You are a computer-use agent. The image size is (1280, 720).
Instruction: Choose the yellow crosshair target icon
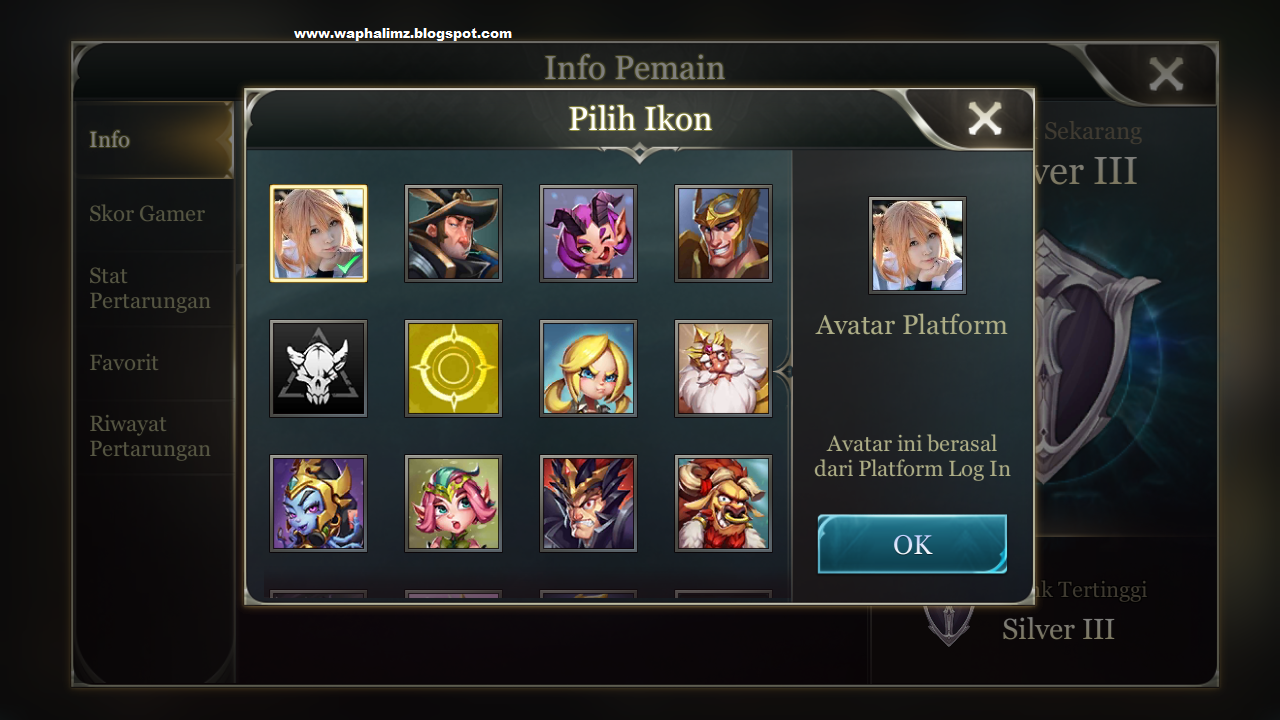(453, 368)
